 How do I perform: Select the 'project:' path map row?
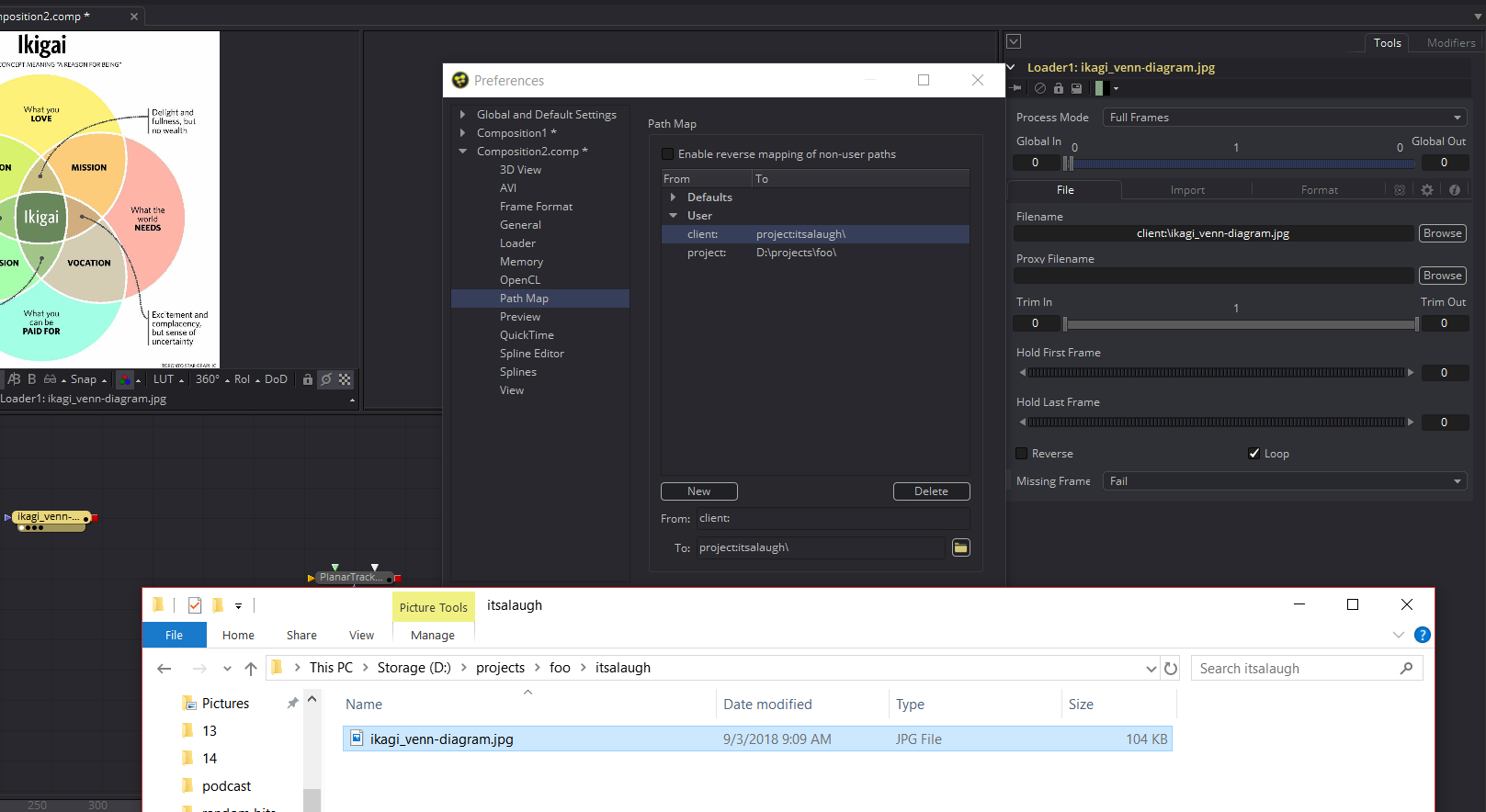pyautogui.click(x=815, y=253)
